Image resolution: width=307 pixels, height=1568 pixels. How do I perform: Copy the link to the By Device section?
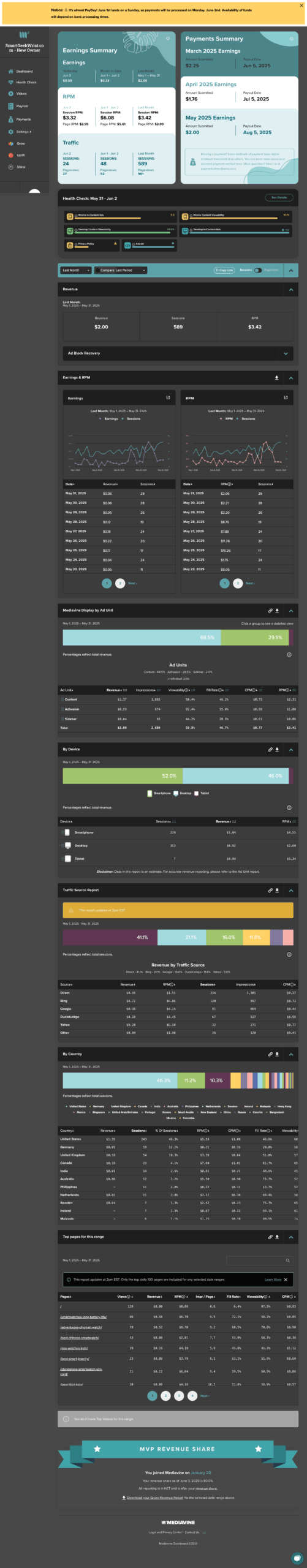270,750
